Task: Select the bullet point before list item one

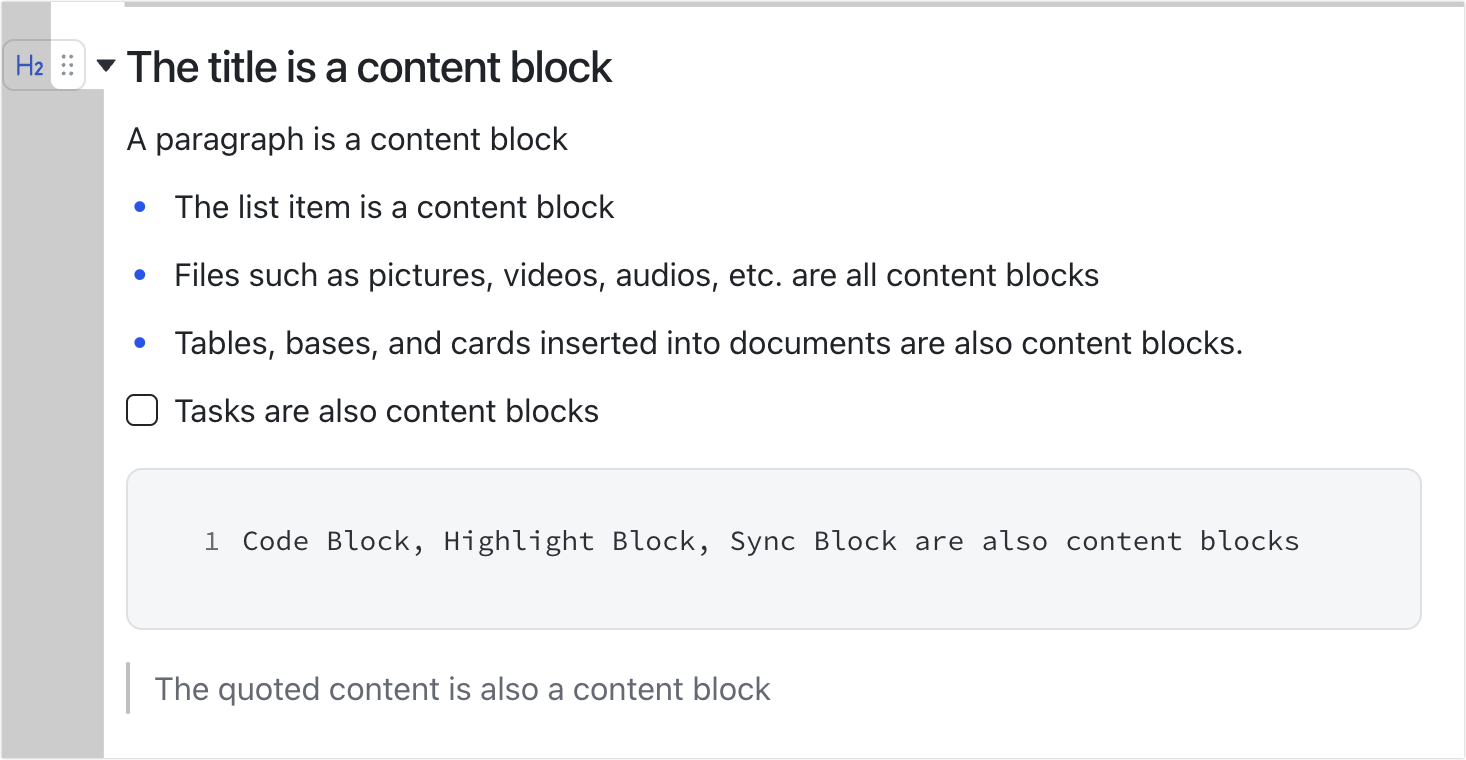Action: (141, 206)
